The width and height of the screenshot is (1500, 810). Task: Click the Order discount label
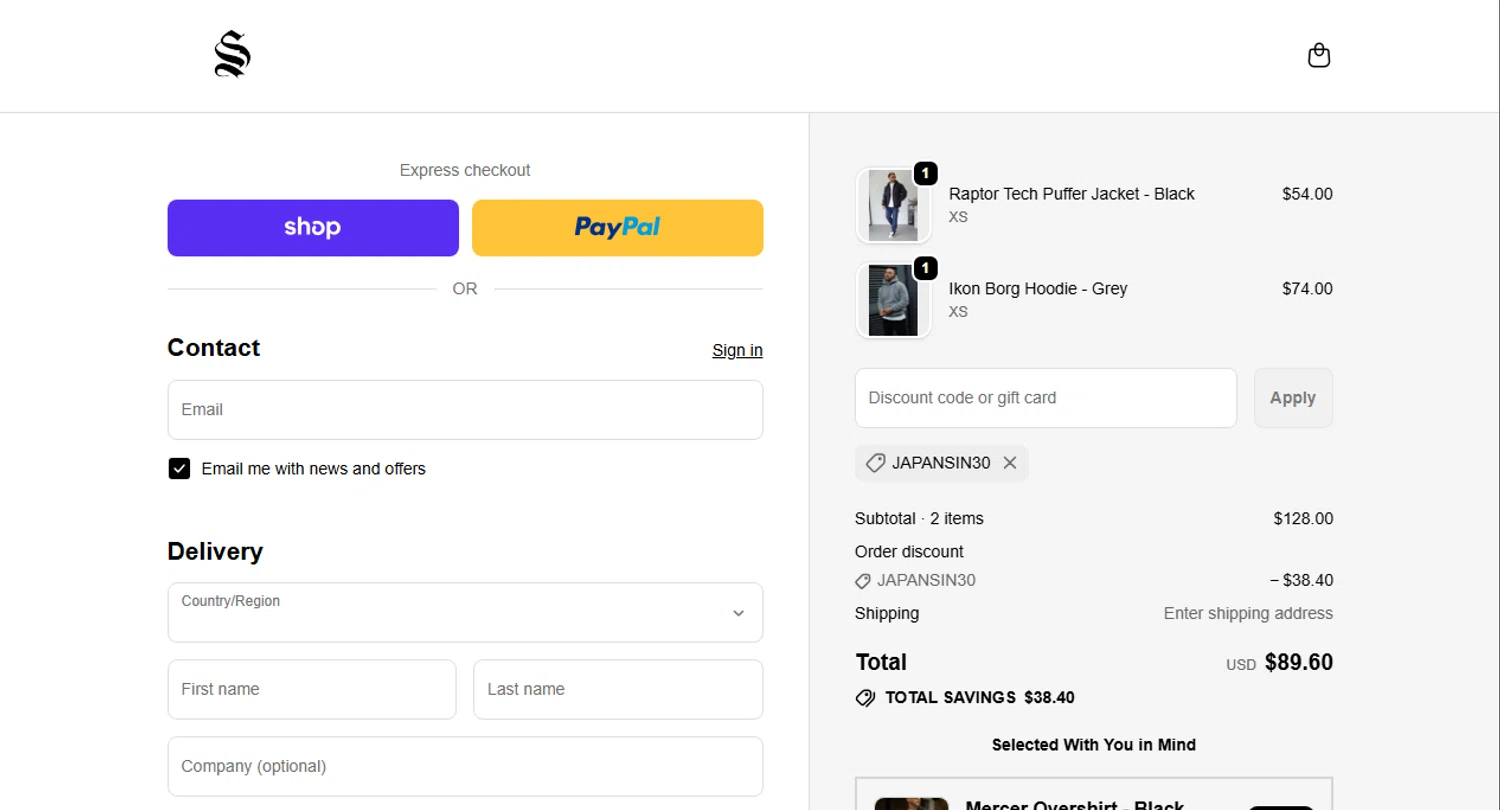pos(909,552)
